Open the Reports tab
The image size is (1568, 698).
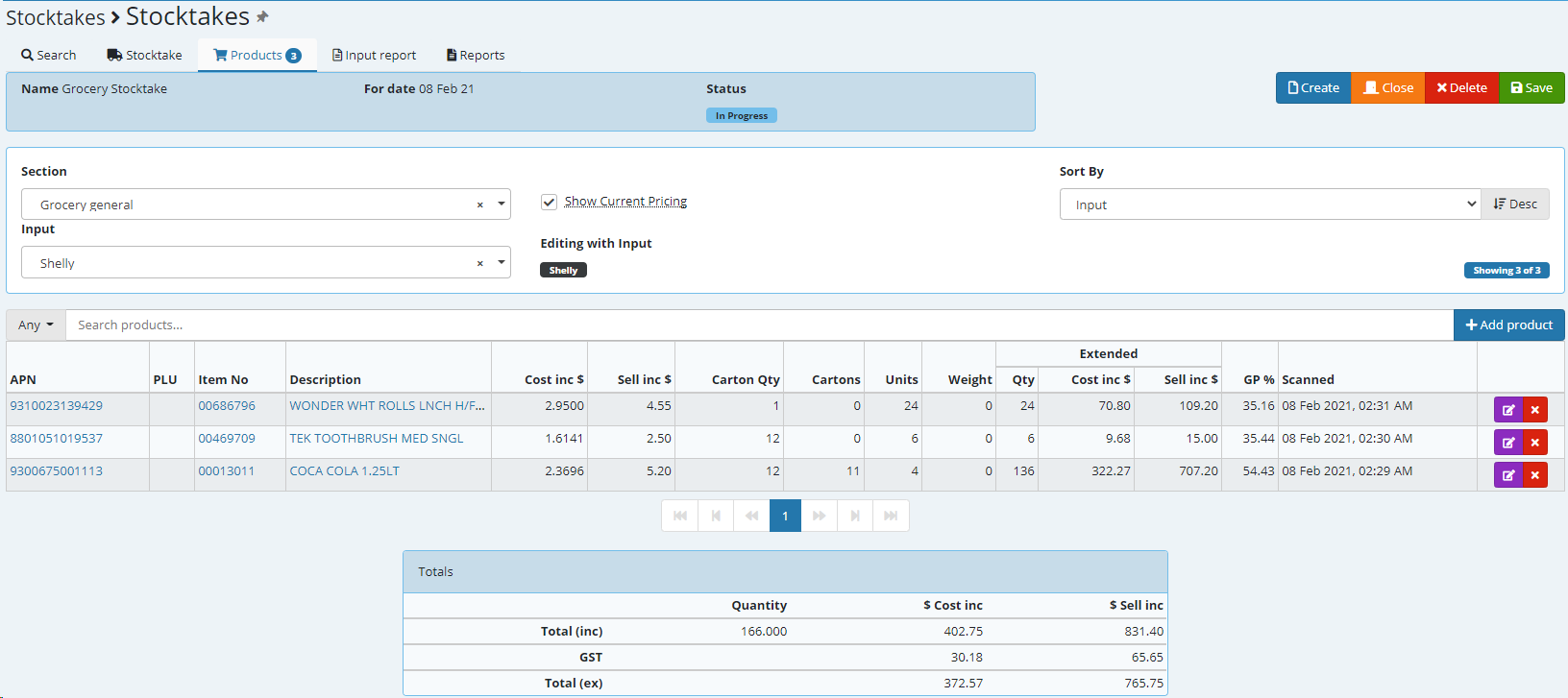click(476, 55)
